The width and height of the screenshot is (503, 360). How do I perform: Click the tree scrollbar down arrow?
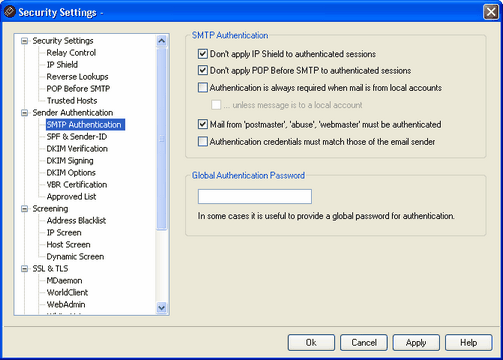tap(162, 308)
